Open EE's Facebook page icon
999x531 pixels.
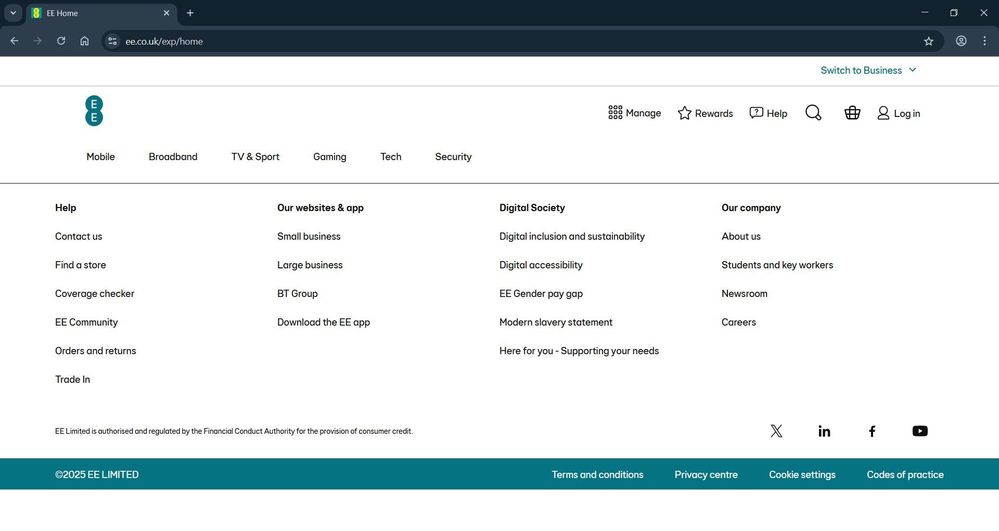pyautogui.click(x=872, y=431)
